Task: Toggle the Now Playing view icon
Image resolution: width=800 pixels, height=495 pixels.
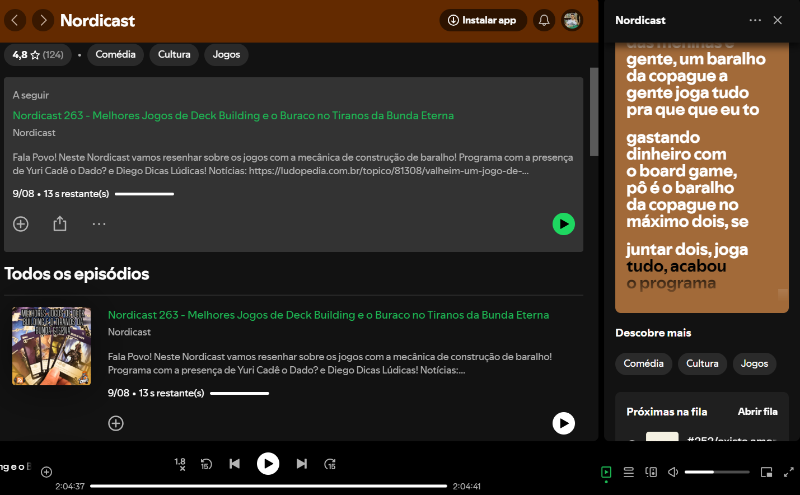Action: tap(606, 472)
